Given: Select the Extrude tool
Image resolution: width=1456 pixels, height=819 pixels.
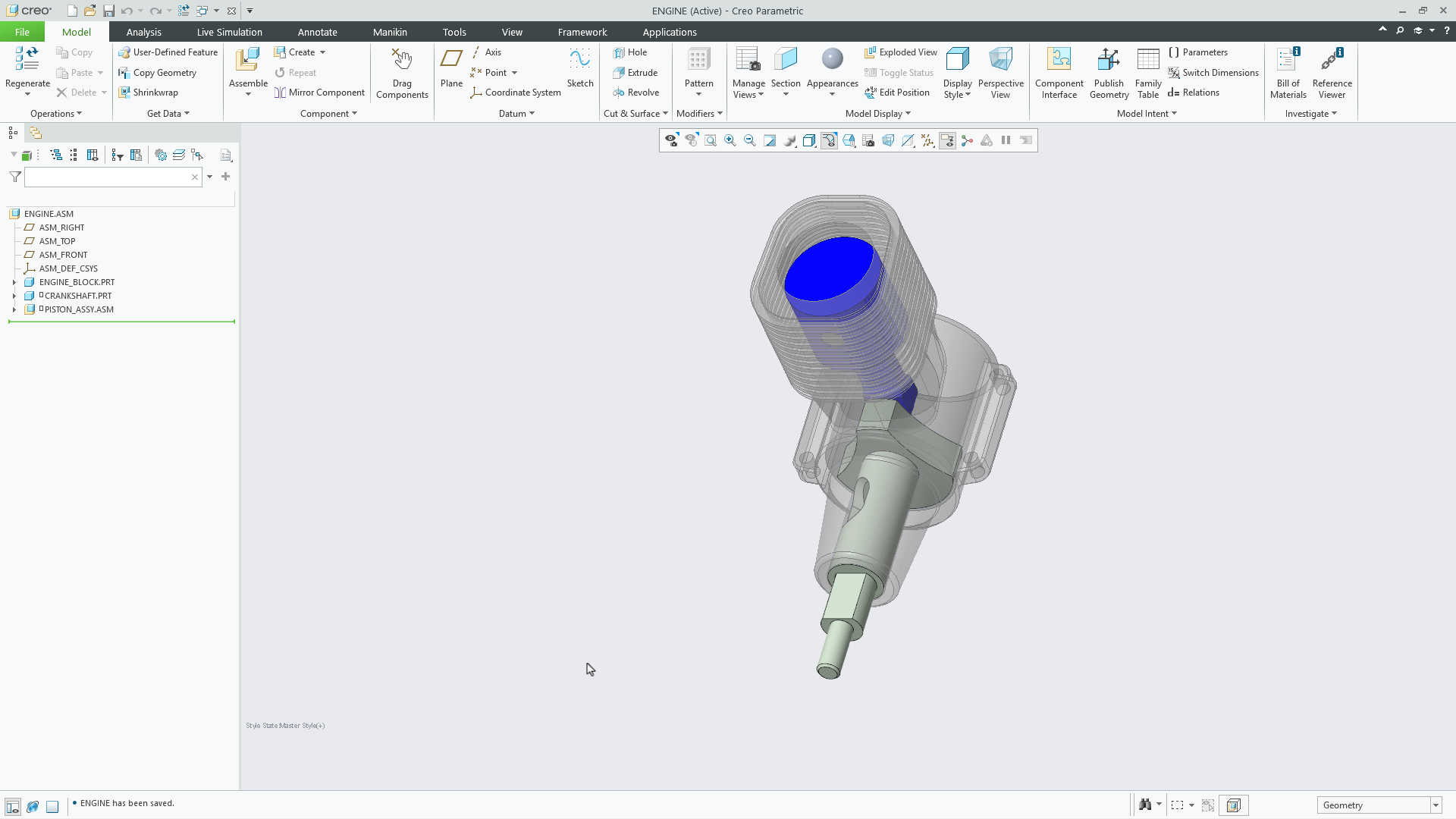Looking at the screenshot, I should (x=635, y=73).
